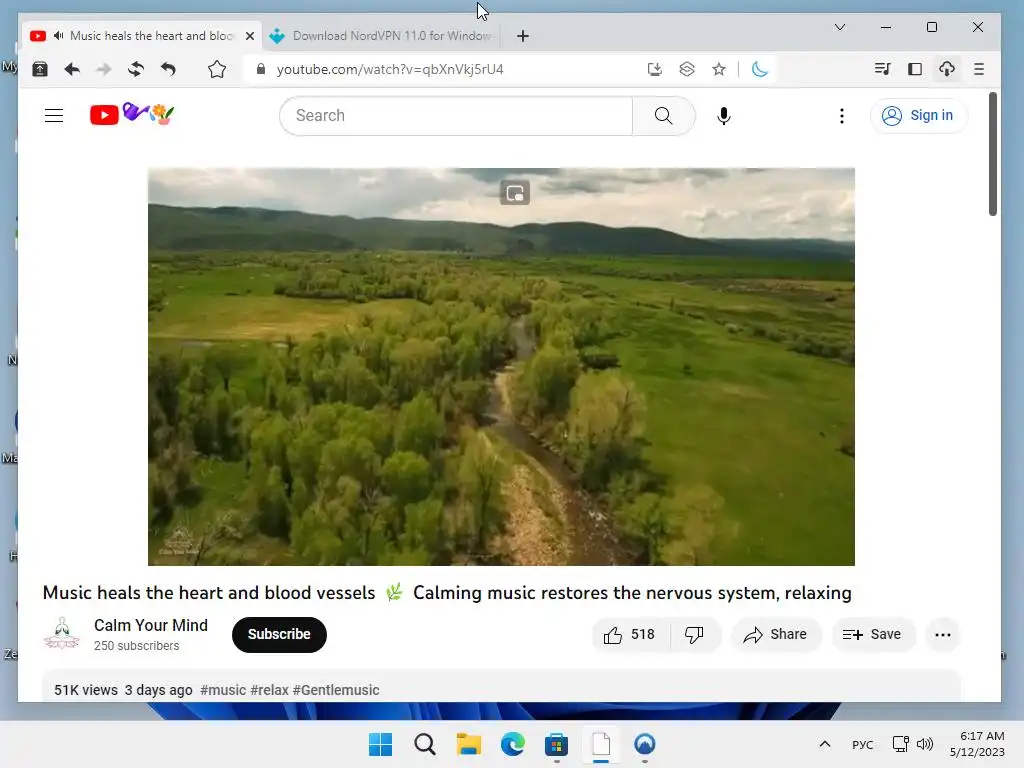Image resolution: width=1024 pixels, height=768 pixels.
Task: Restore closed tab with the undo arrow
Action: 168,69
